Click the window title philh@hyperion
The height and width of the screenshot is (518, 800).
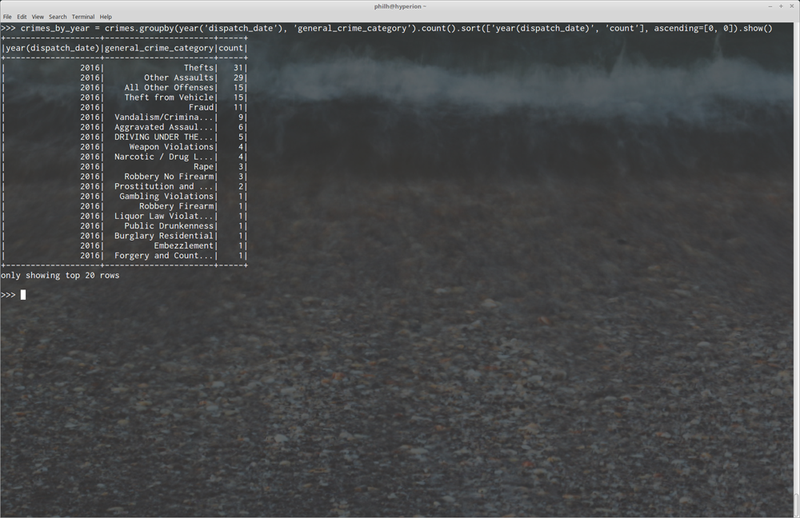click(400, 6)
